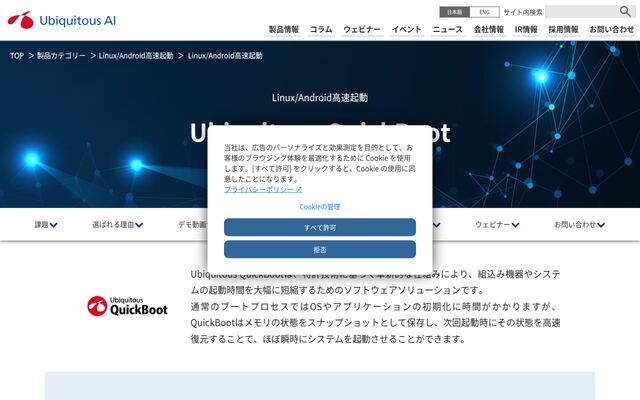Jump to デモ動画 section
The width and height of the screenshot is (640, 400).
point(192,224)
